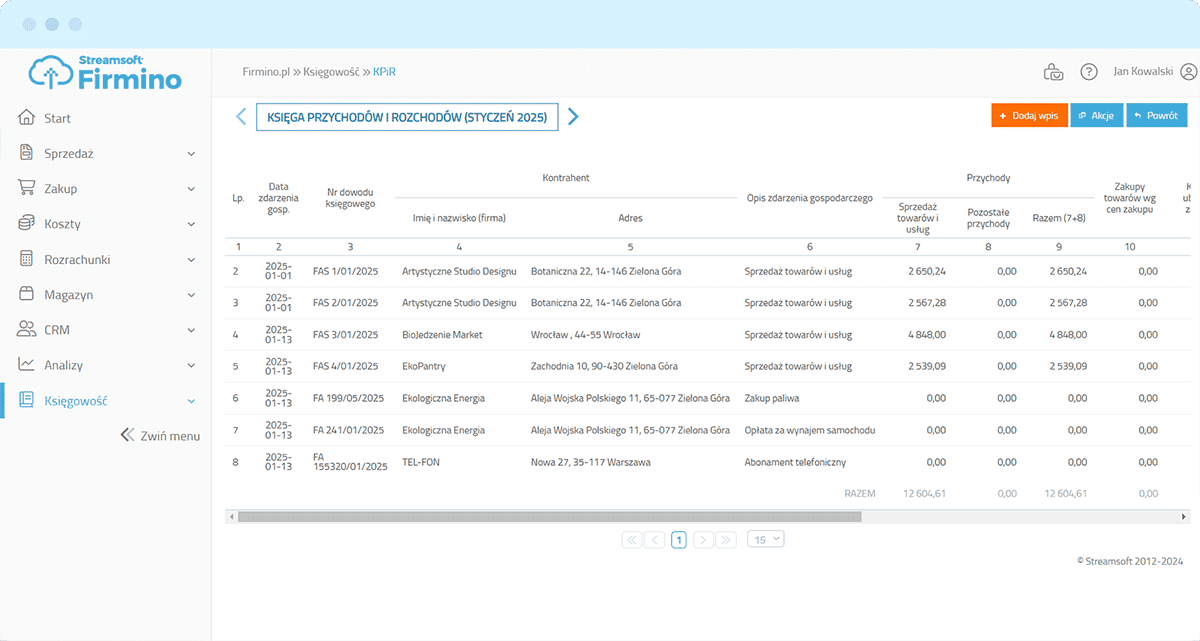Click the Nowa 27, 35-117 Warszawa address
Image resolution: width=1200 pixels, height=641 pixels.
pos(591,462)
